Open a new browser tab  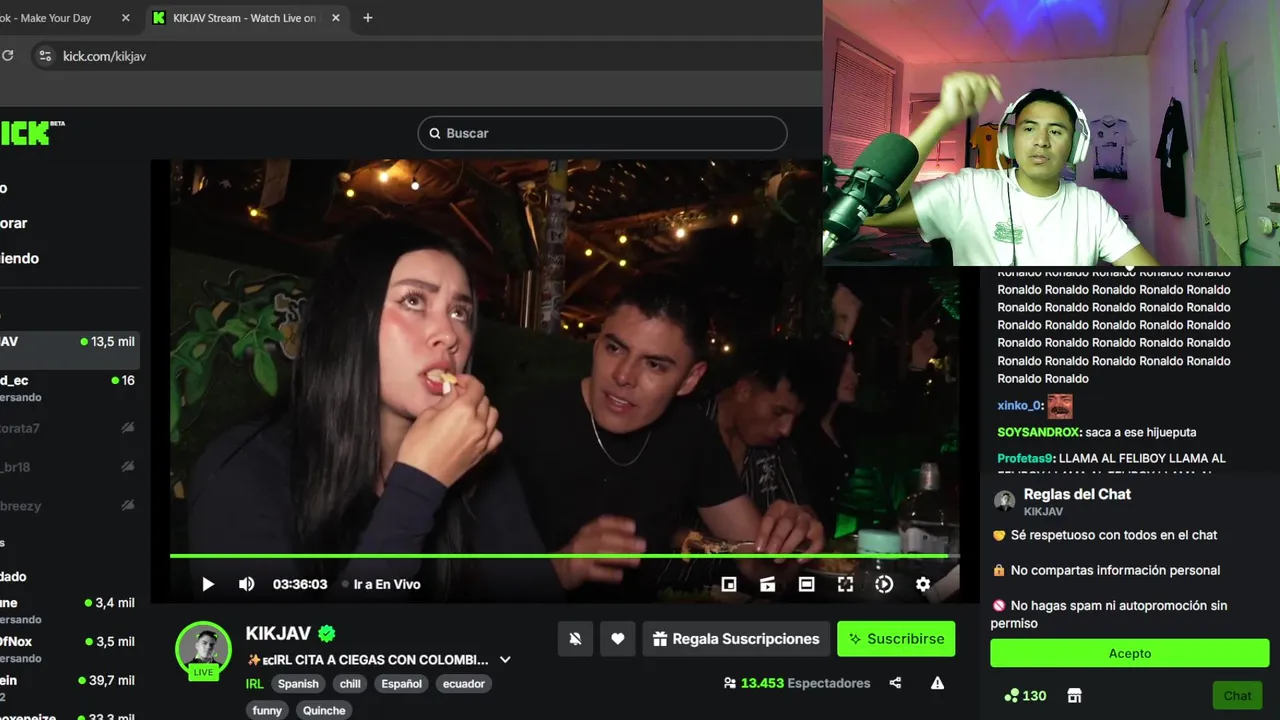tap(367, 18)
